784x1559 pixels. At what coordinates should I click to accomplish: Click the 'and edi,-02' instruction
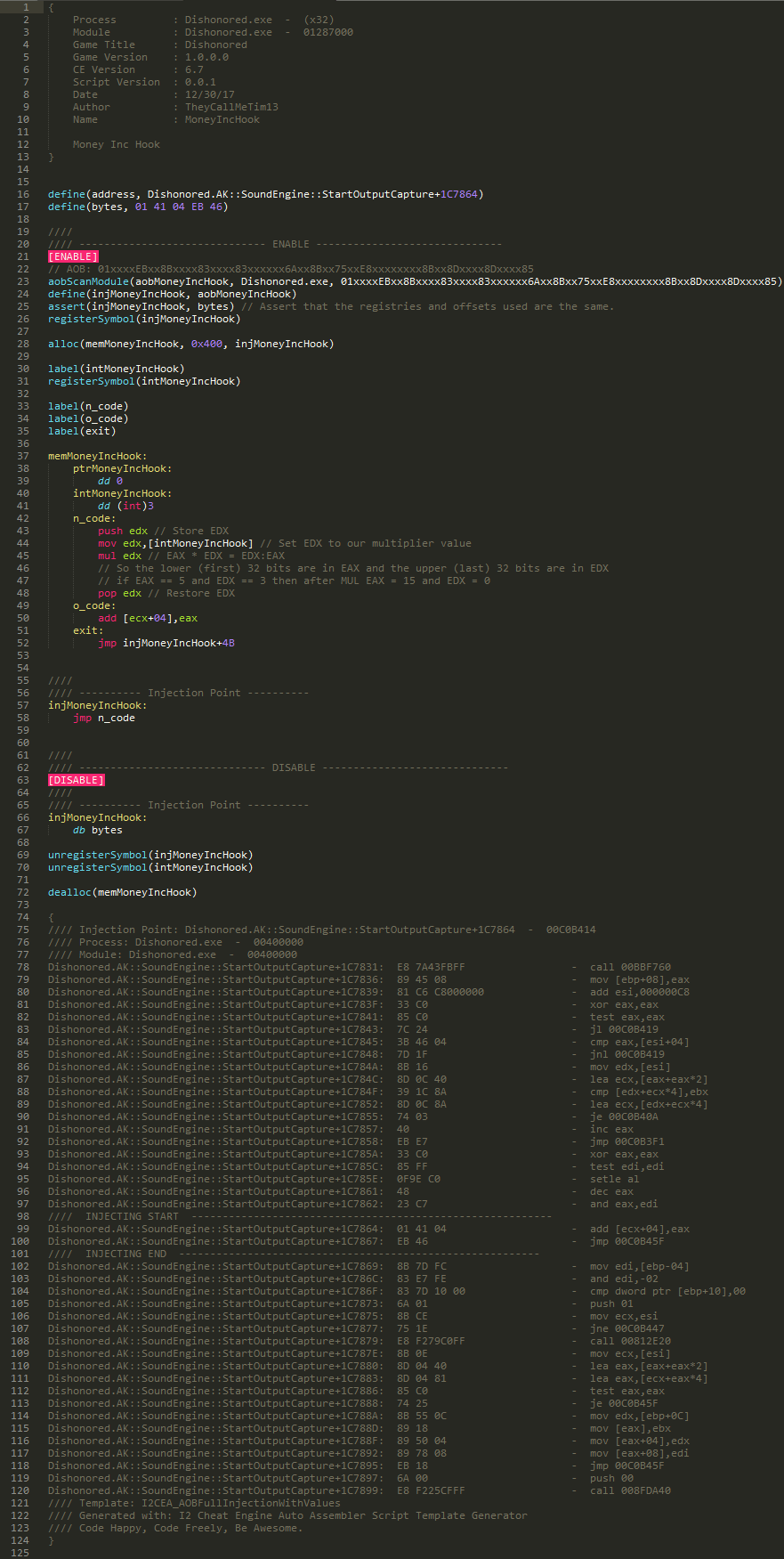pos(624,1279)
